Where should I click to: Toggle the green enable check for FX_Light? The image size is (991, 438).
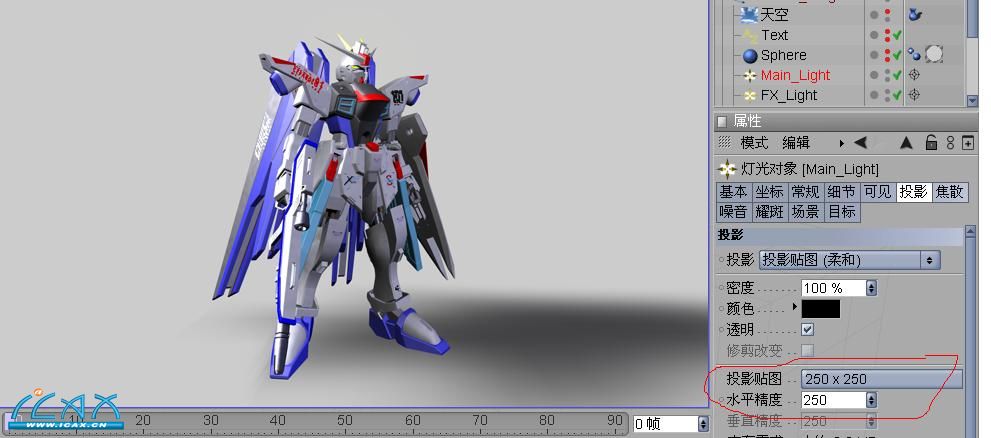tap(897, 95)
